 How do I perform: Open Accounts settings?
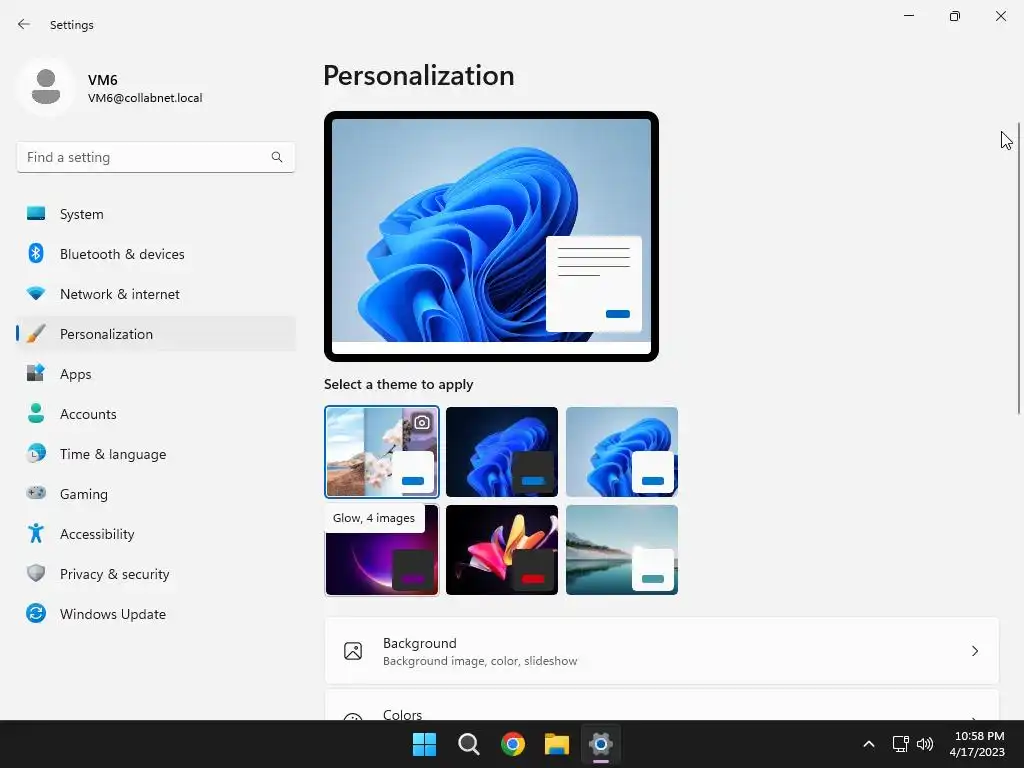156,413
